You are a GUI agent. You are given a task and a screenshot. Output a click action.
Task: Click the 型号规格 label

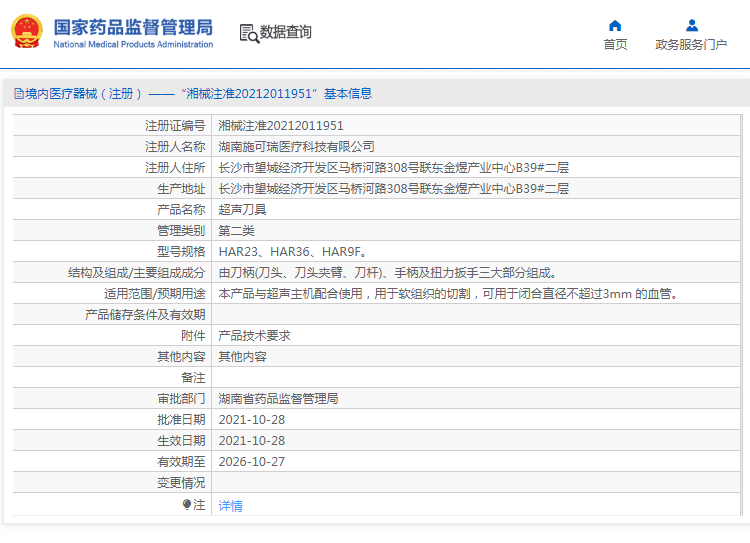point(181,252)
